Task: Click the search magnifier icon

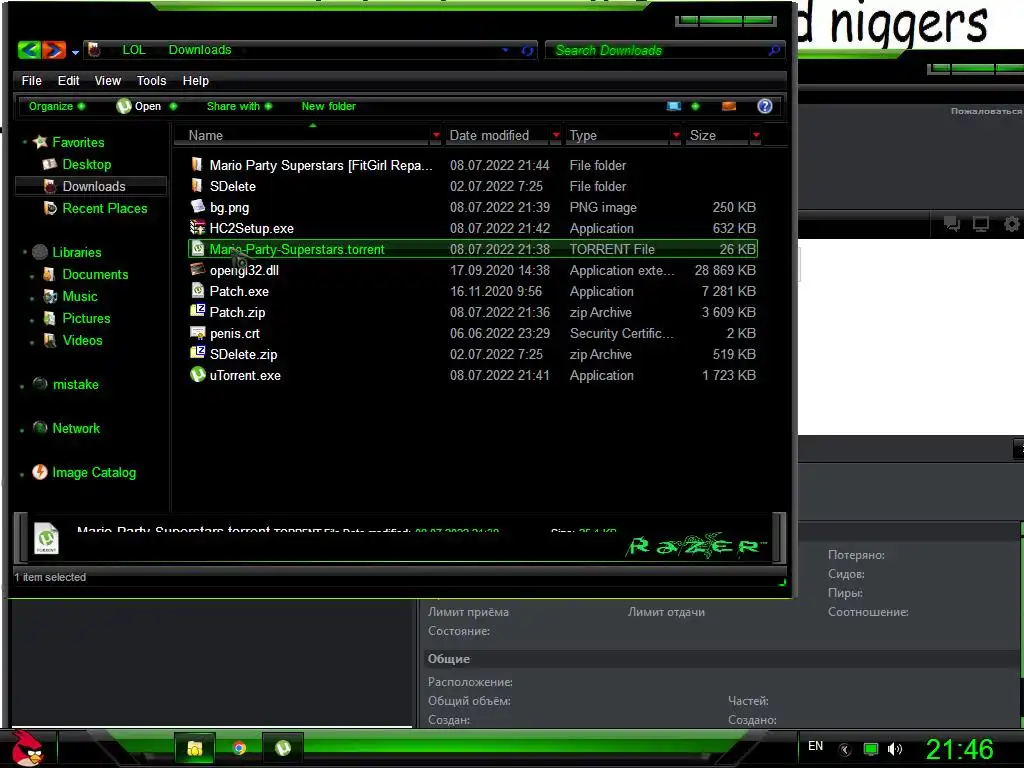Action: [774, 50]
